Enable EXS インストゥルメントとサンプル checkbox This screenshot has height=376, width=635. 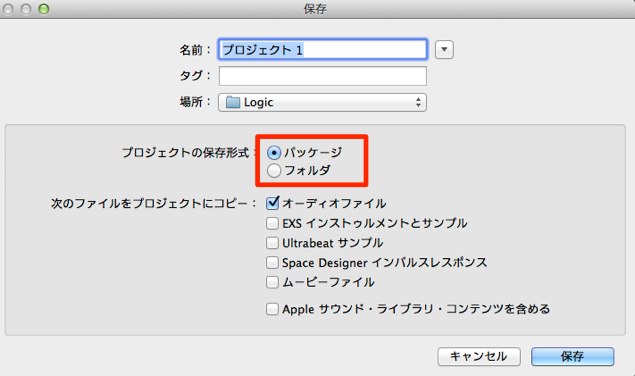[x=272, y=223]
